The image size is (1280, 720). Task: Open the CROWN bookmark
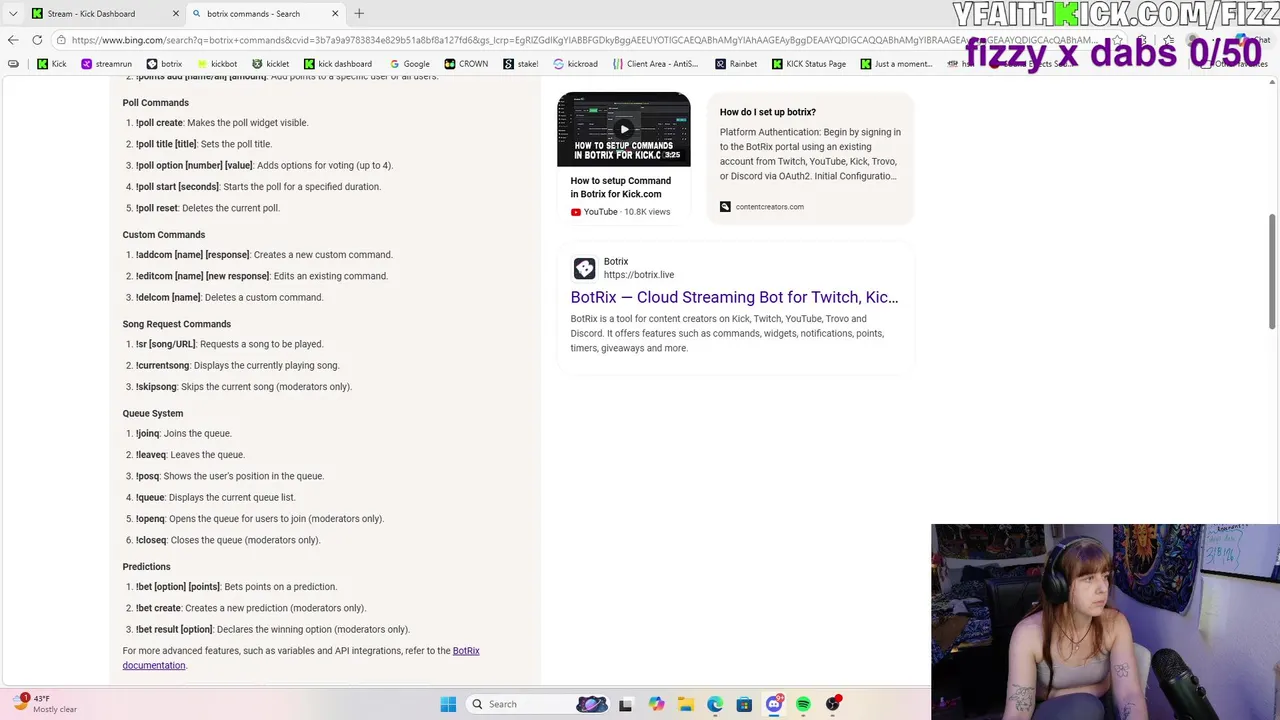click(466, 64)
